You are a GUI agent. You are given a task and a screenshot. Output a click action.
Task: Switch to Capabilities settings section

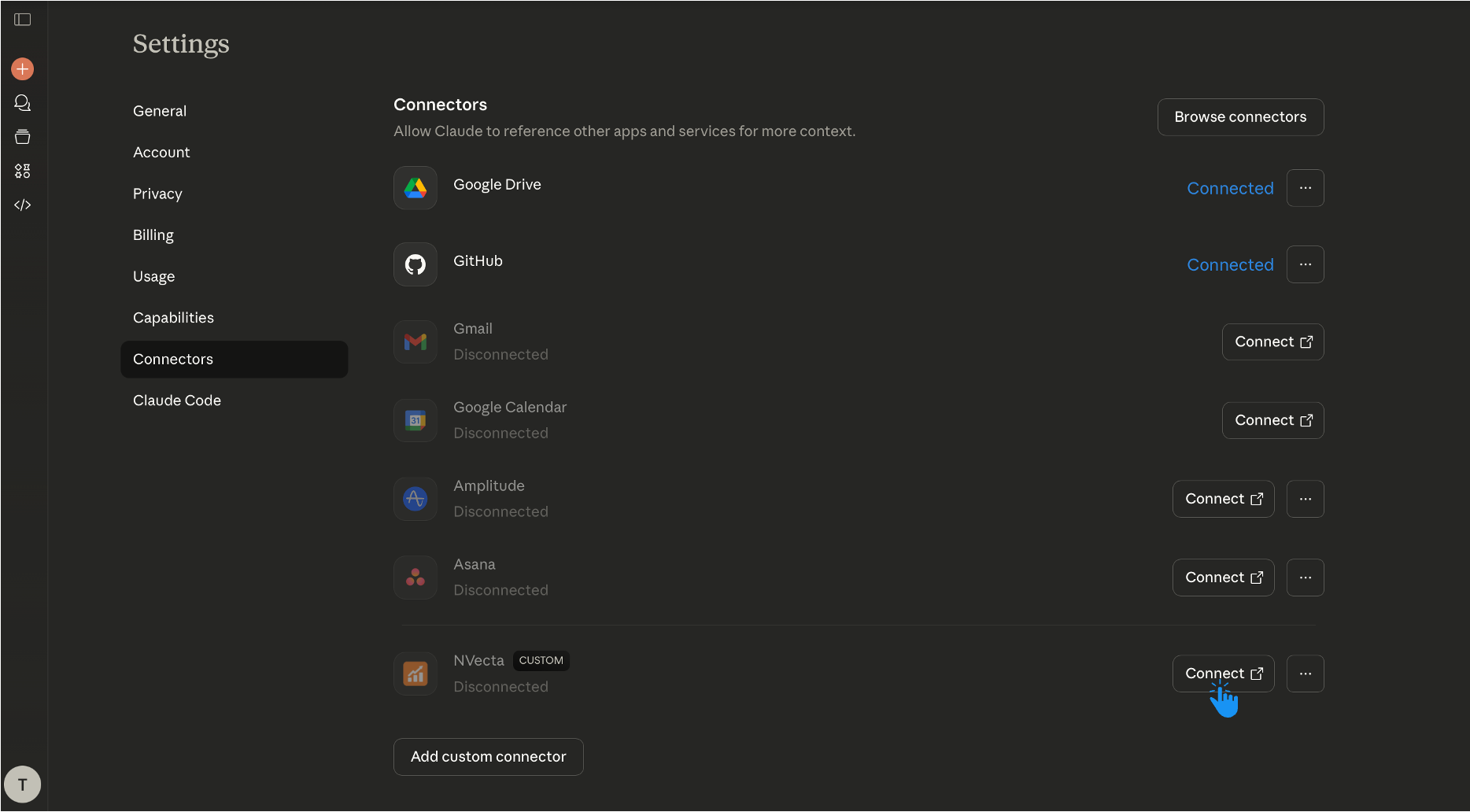[x=173, y=318]
